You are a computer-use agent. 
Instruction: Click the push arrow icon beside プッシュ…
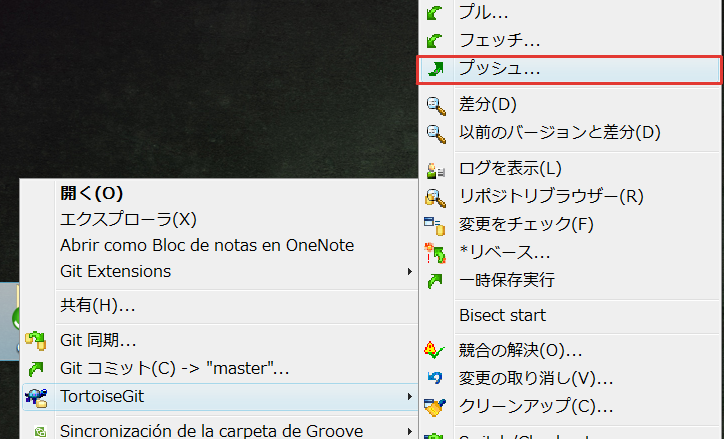[435, 69]
